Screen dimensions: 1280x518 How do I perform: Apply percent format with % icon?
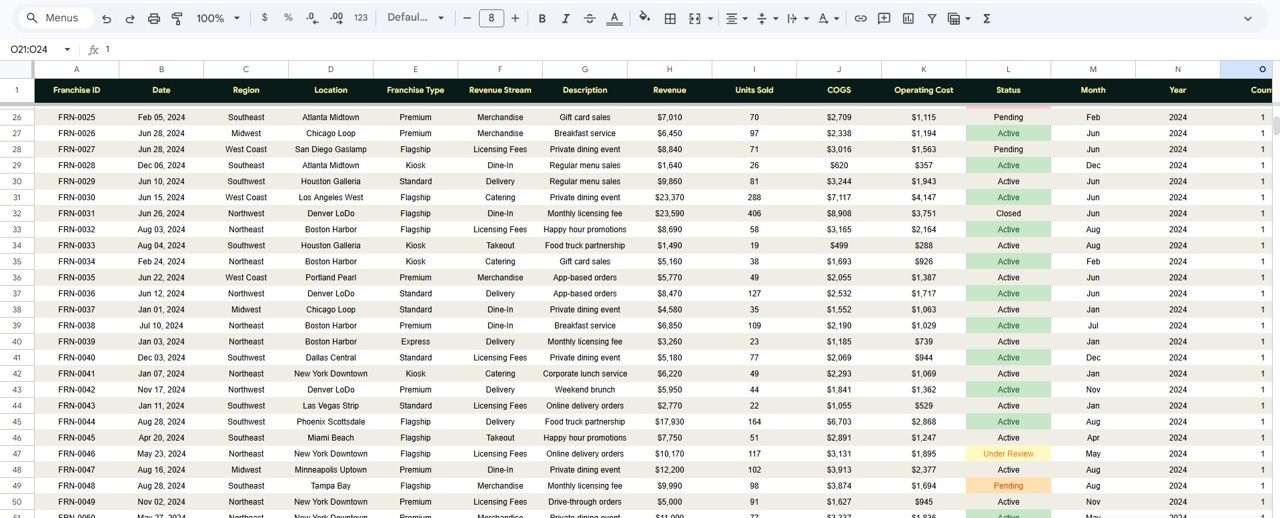point(288,18)
